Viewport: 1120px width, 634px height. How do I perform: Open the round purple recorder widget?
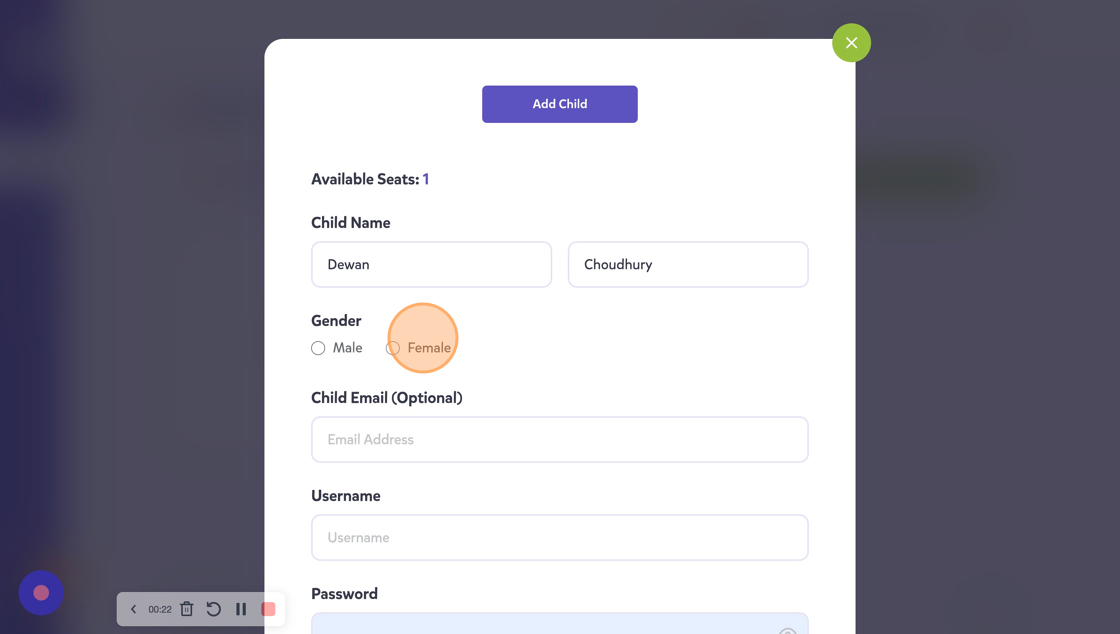pos(41,593)
